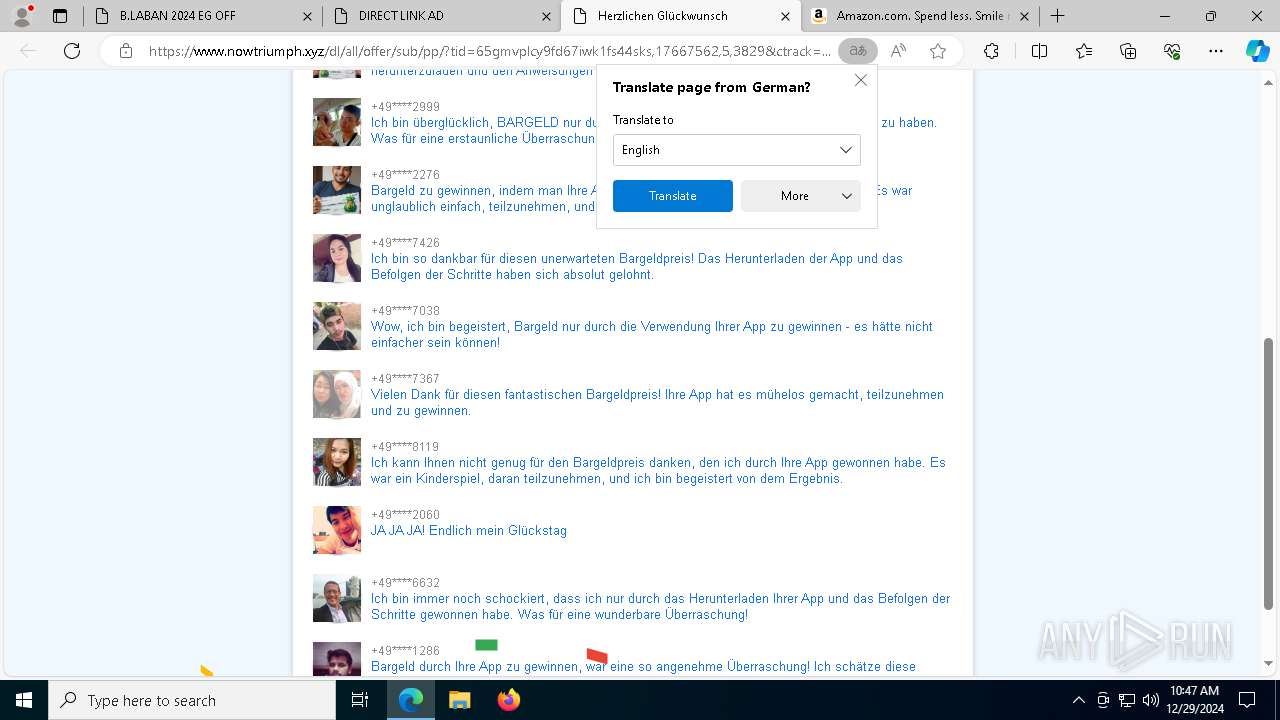The width and height of the screenshot is (1280, 720).
Task: Open Copilot sidebar icon
Action: click(x=1257, y=51)
